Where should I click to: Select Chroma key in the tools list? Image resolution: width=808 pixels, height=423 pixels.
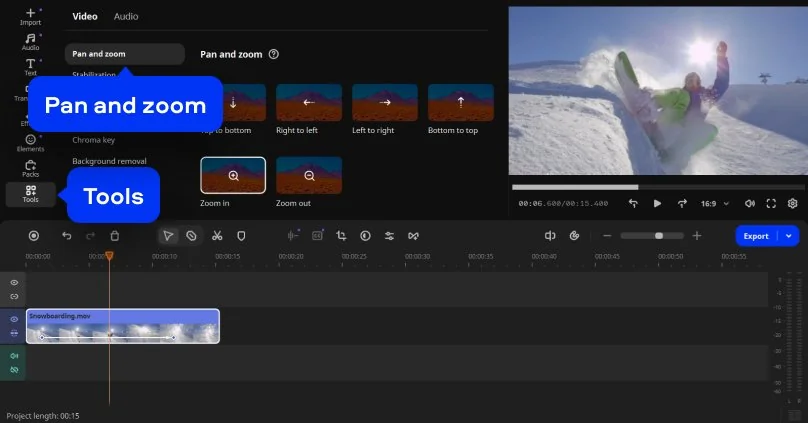(93, 140)
